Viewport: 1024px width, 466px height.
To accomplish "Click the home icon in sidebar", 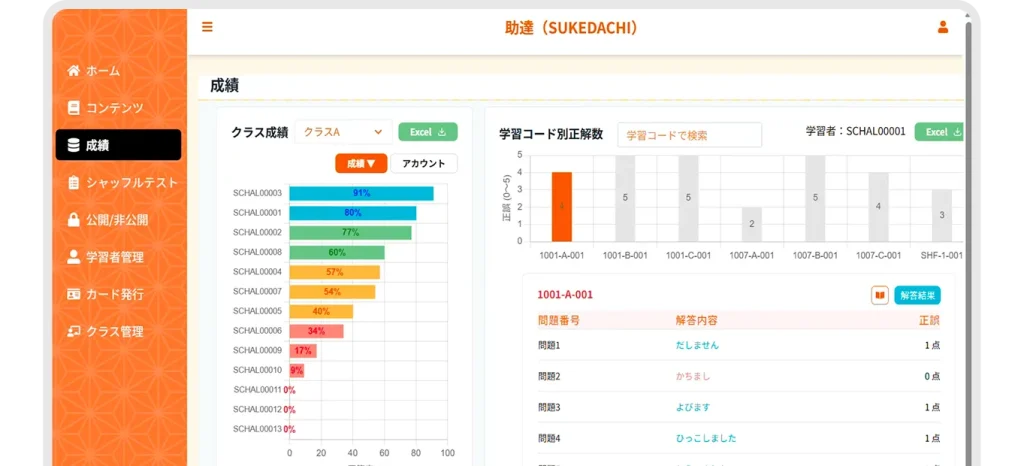I will click(73, 71).
